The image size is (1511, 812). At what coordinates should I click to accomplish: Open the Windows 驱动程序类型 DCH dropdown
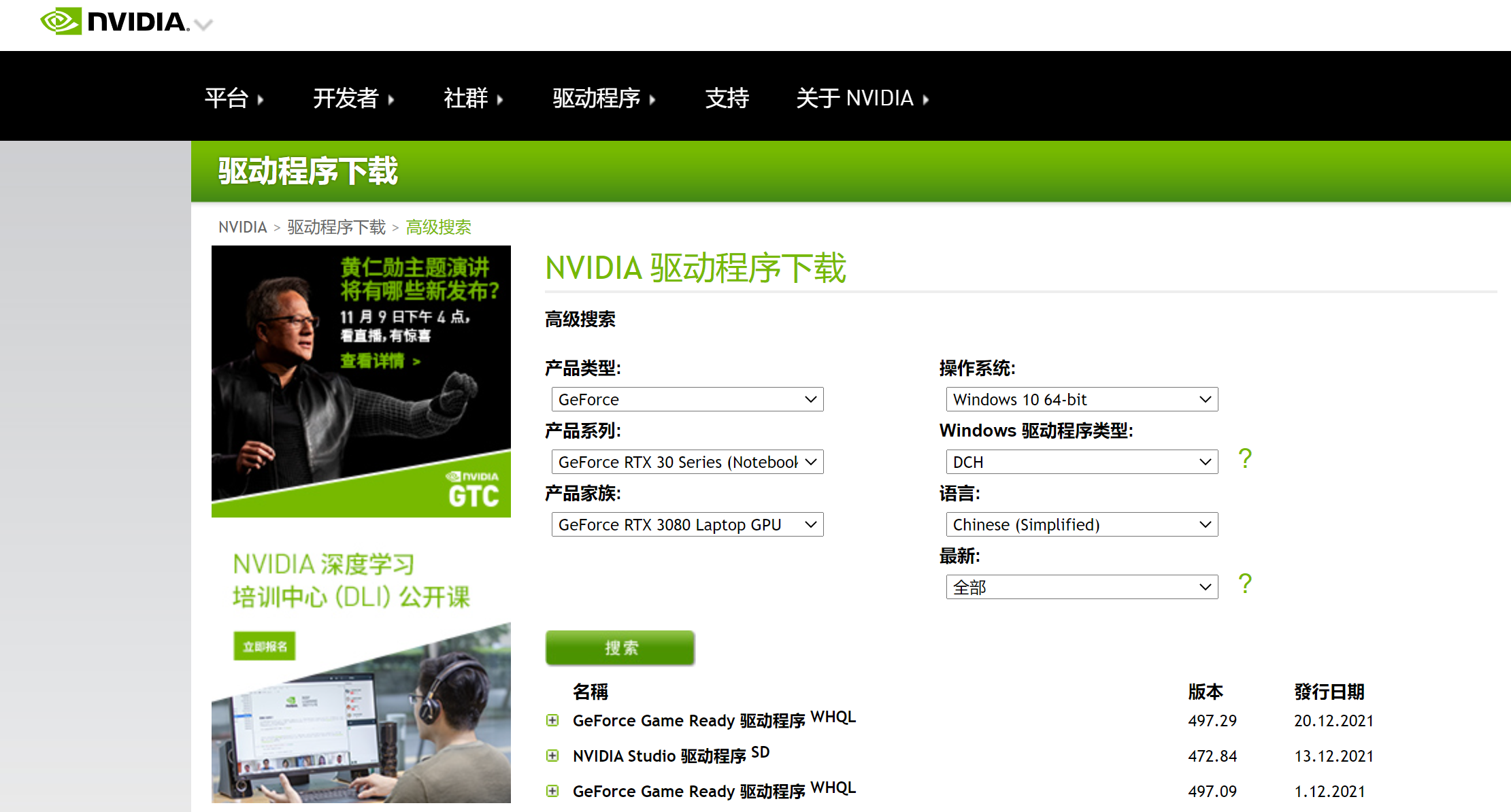click(1082, 462)
